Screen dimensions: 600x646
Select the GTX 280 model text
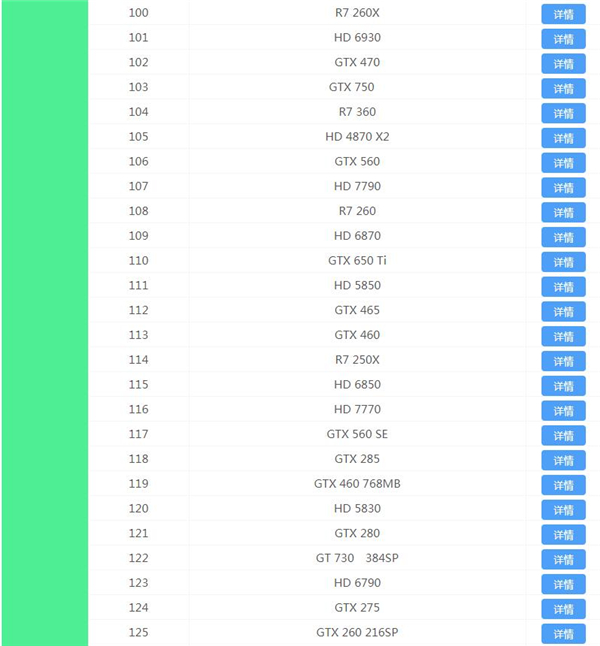point(357,533)
